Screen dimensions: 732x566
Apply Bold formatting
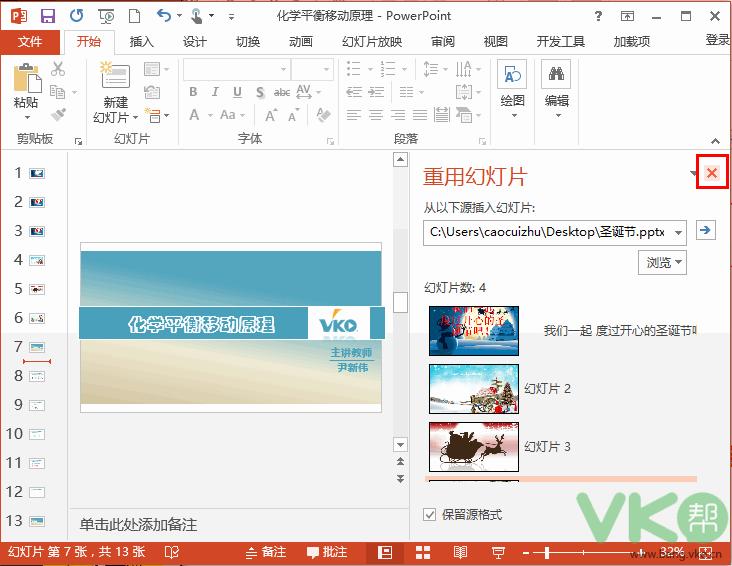tap(193, 92)
